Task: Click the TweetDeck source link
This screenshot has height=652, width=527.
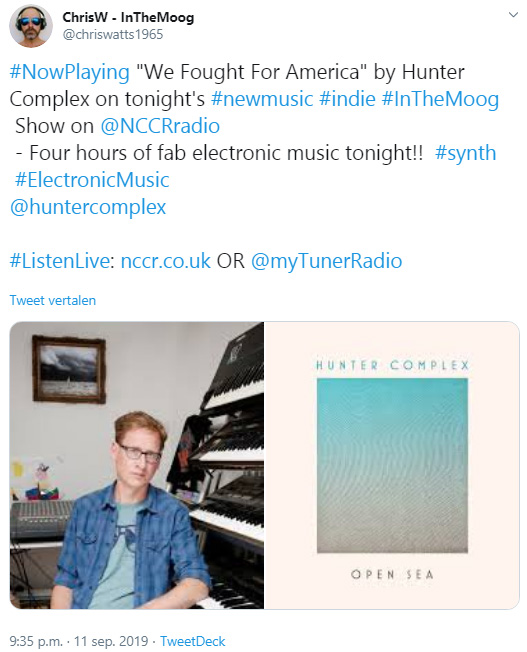Action: coord(193,641)
